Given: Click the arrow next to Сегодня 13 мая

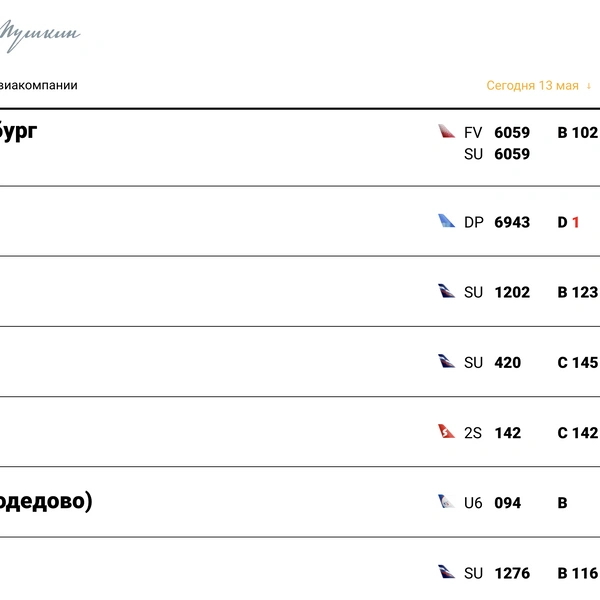Looking at the screenshot, I should coord(589,86).
